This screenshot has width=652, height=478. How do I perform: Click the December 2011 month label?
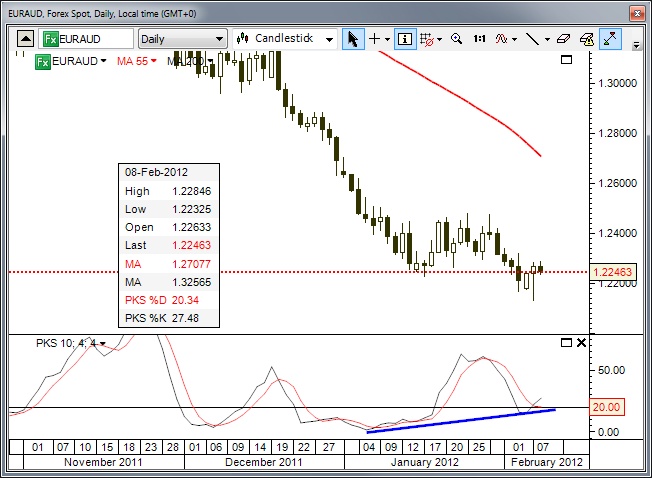(264, 462)
